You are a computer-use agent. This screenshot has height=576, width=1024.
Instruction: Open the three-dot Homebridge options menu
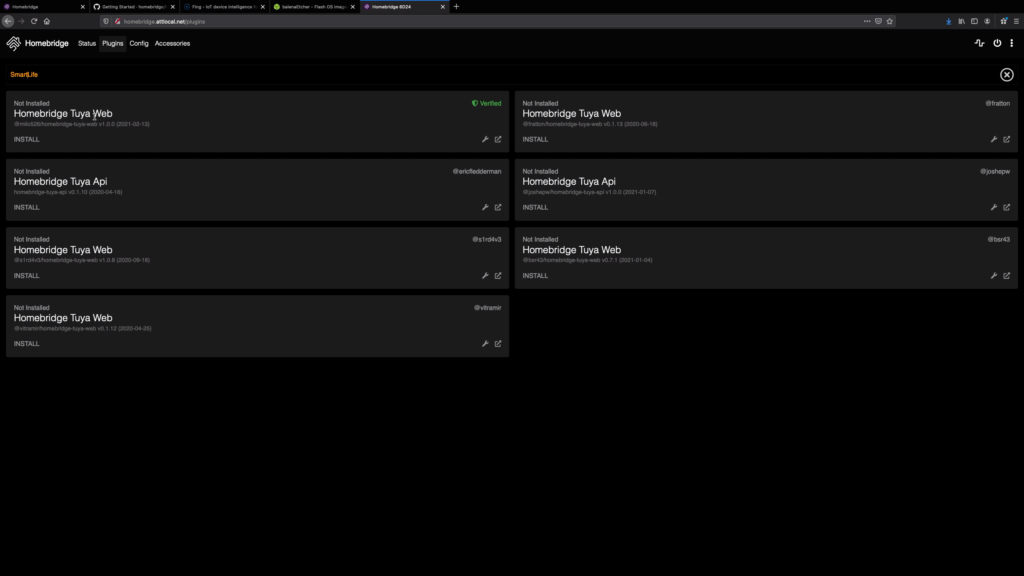click(1012, 43)
